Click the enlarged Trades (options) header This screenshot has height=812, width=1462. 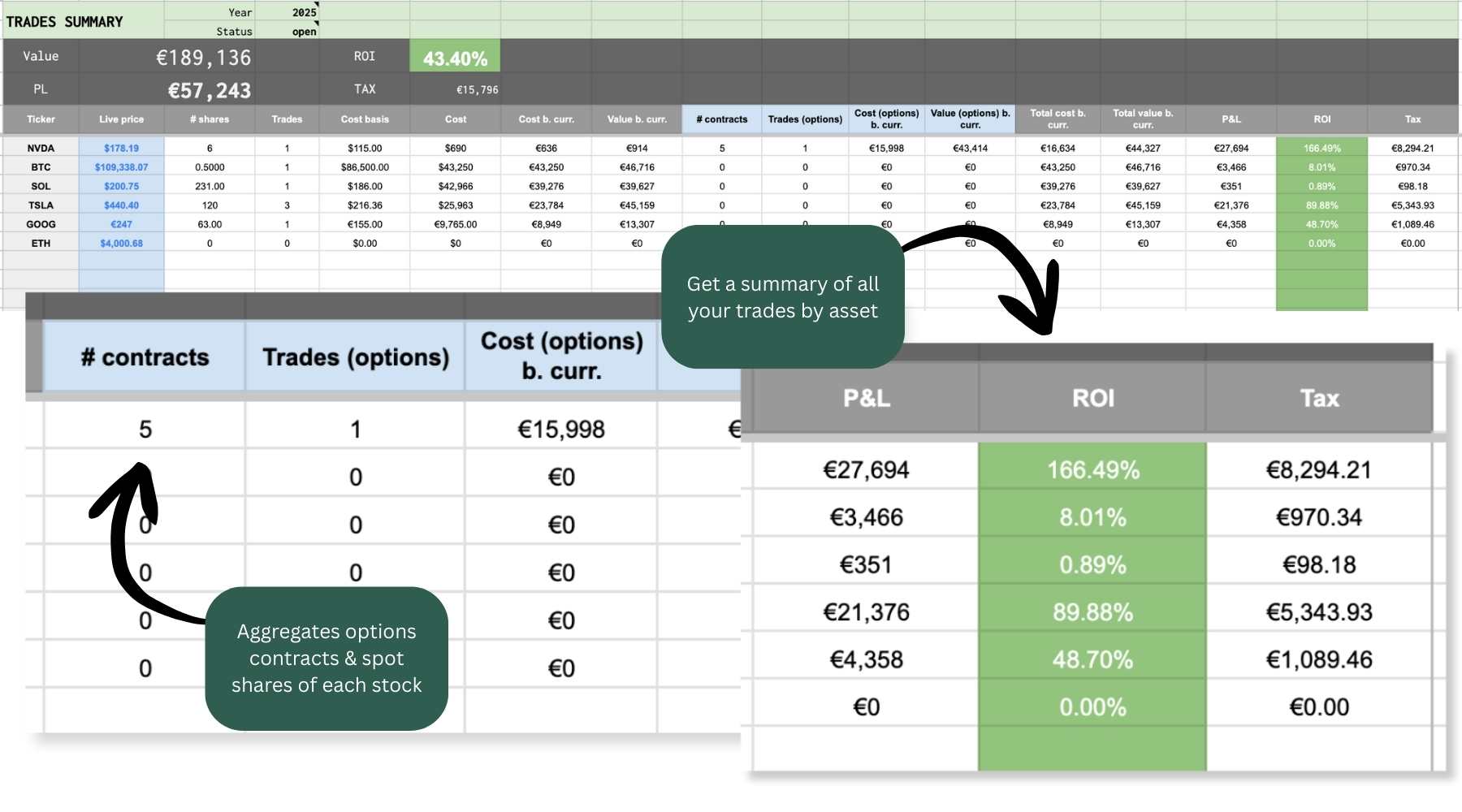pos(356,357)
